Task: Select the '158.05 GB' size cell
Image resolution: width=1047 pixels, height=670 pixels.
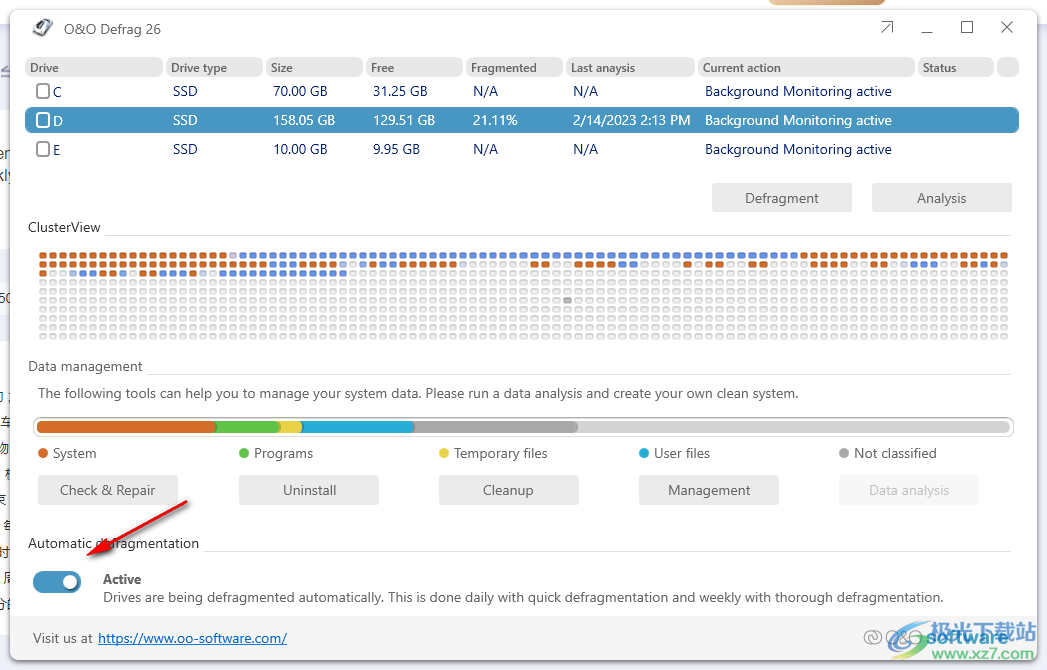Action: click(304, 120)
